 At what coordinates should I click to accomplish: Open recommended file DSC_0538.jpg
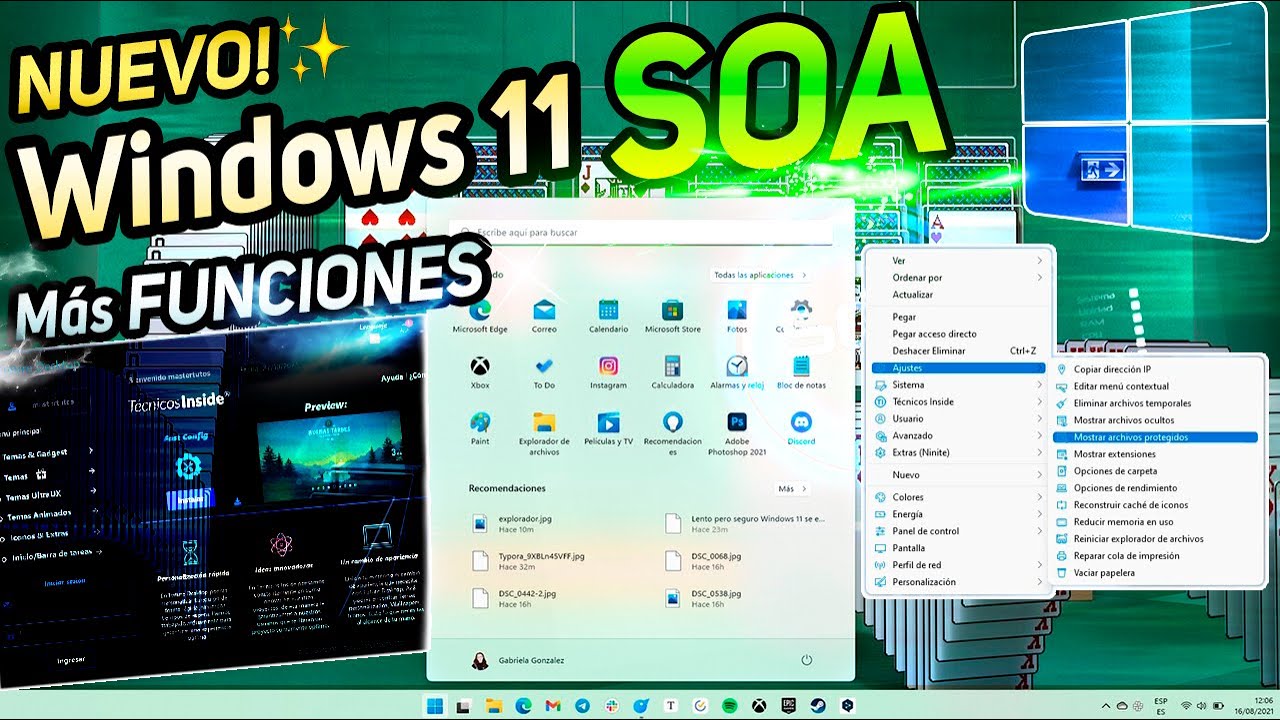pos(705,597)
